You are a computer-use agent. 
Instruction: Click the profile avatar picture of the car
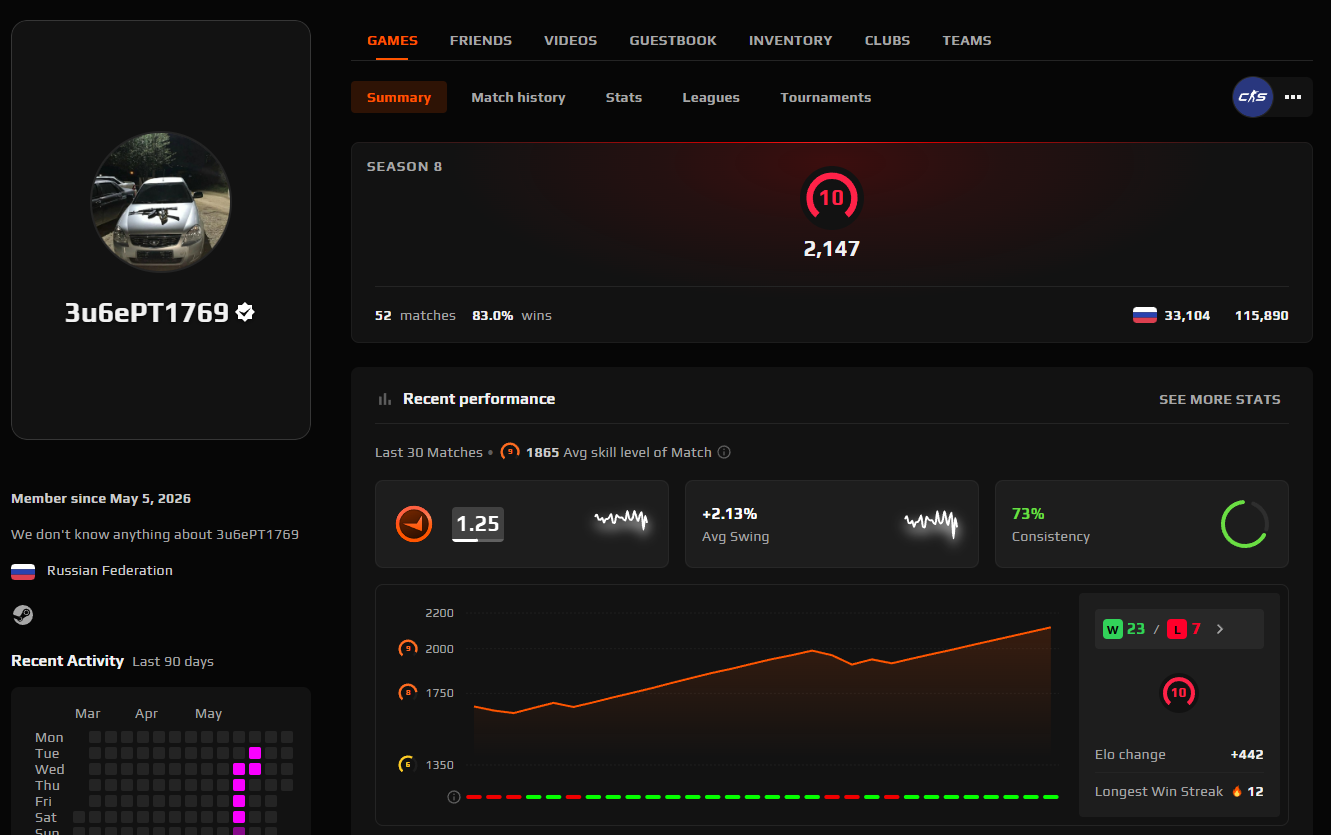point(161,202)
